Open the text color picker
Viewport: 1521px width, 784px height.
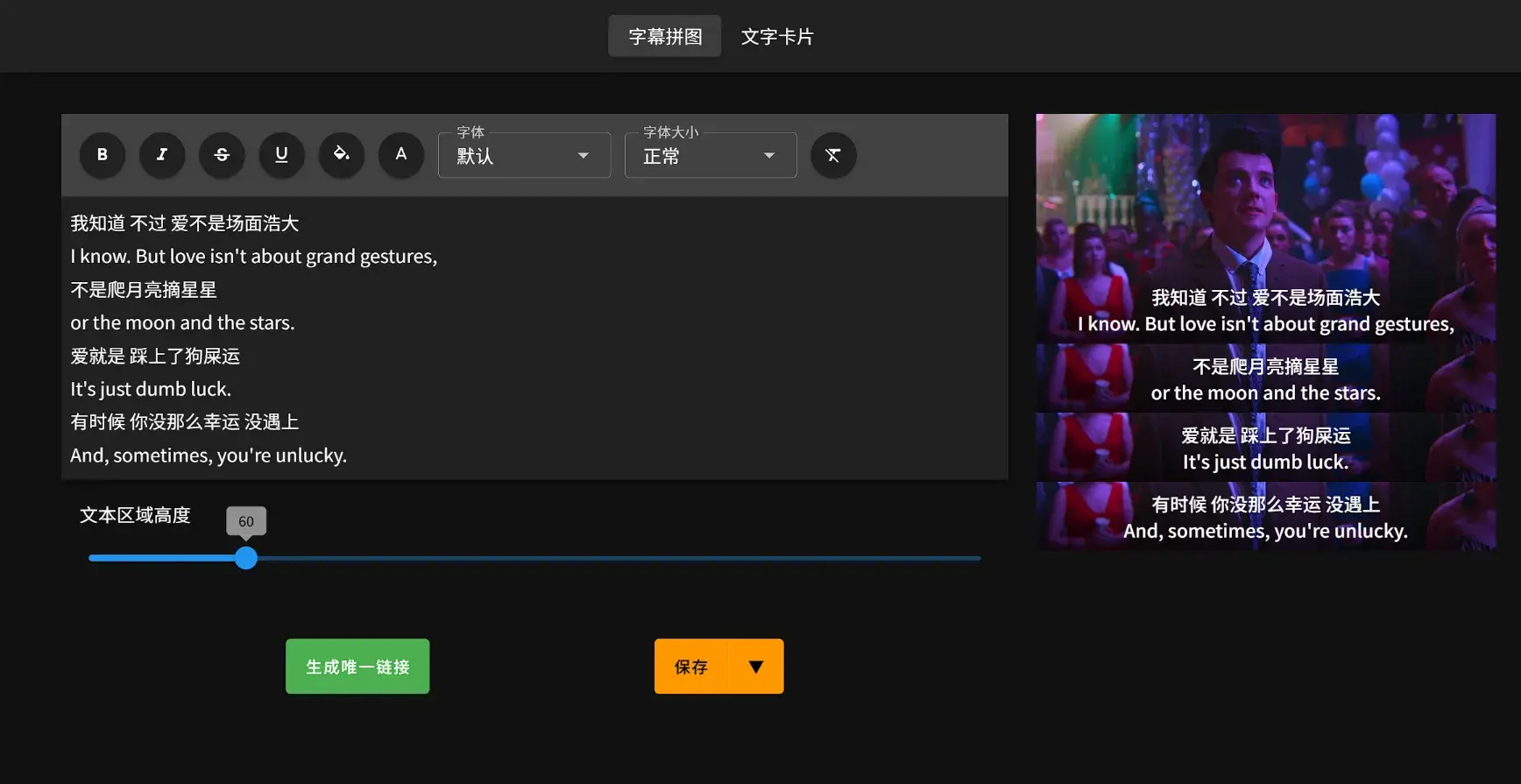(401, 155)
